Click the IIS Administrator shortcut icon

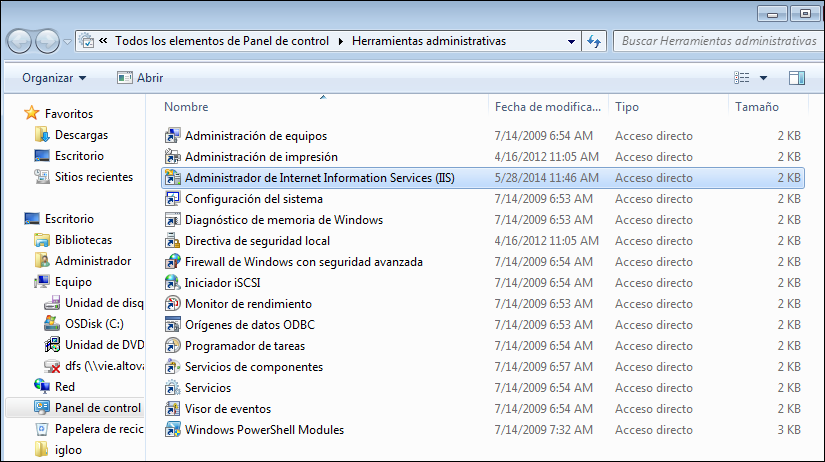click(173, 178)
